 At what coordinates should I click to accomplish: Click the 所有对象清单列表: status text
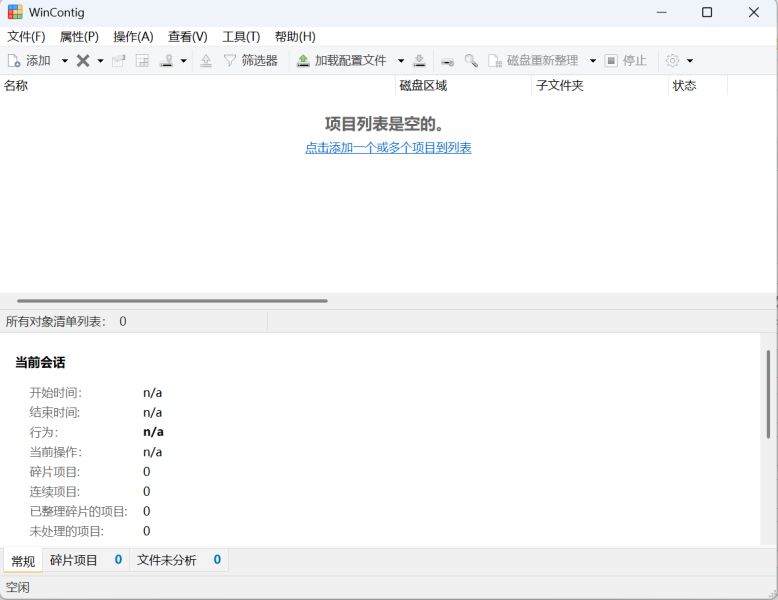[x=56, y=322]
